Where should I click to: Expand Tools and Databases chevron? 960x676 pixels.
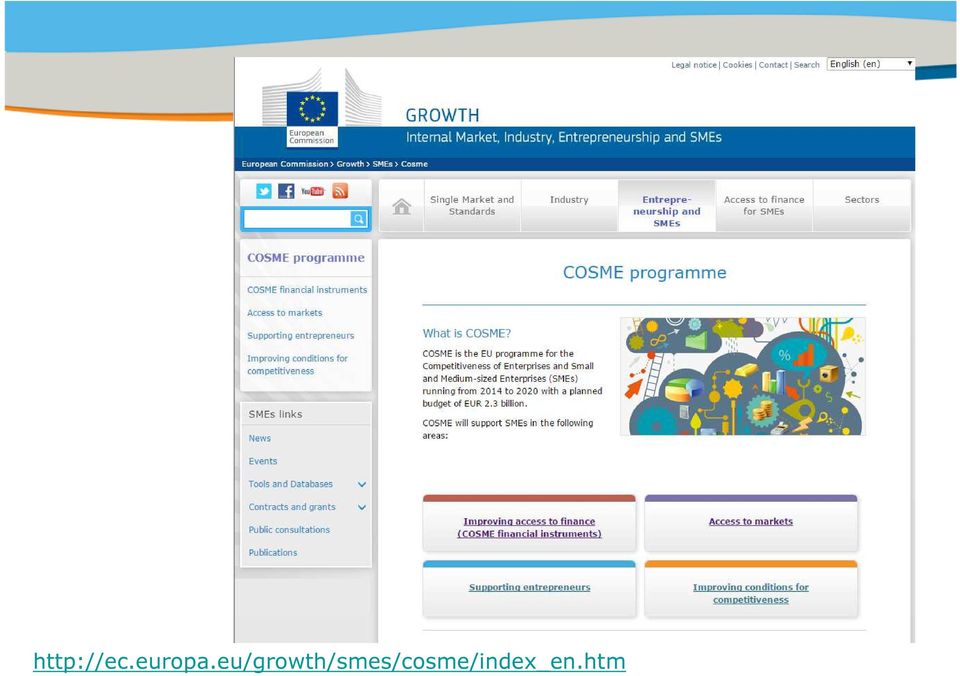pos(362,484)
